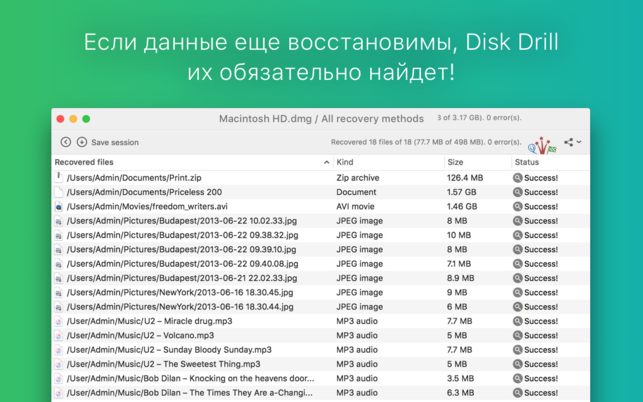
Task: Close window with red button
Action: [x=60, y=119]
